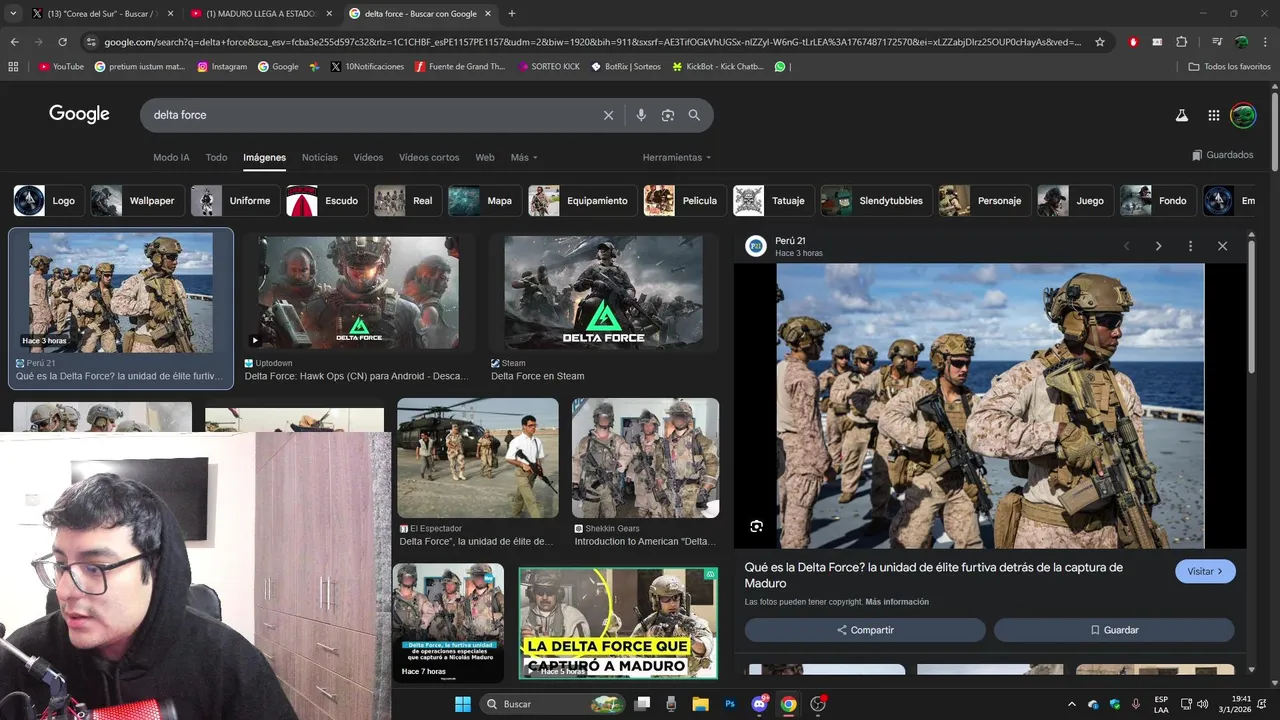Search inside preview image with Lens icon
The width and height of the screenshot is (1280, 720).
756,526
